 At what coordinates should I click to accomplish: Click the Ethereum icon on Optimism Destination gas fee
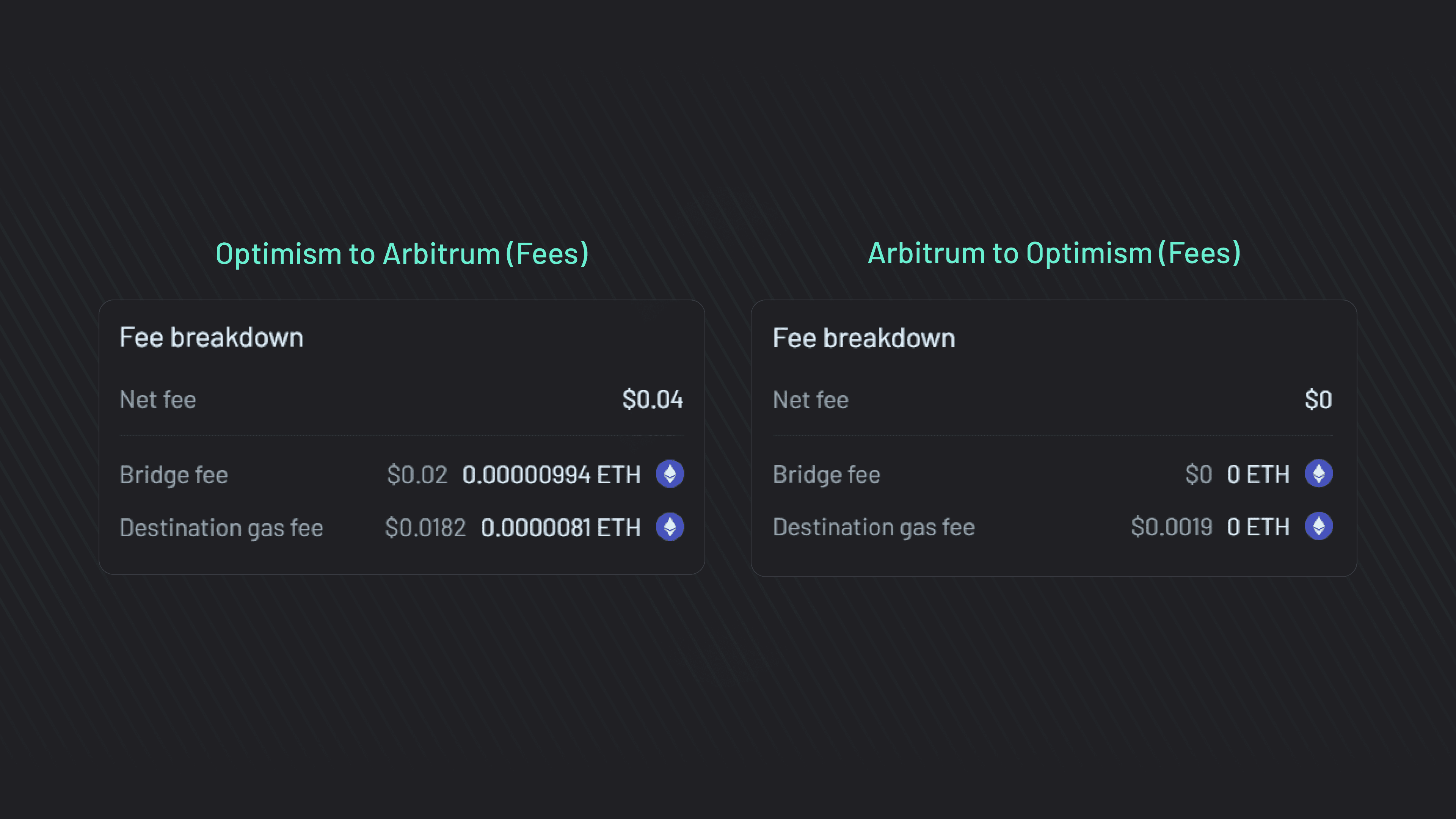(x=670, y=527)
